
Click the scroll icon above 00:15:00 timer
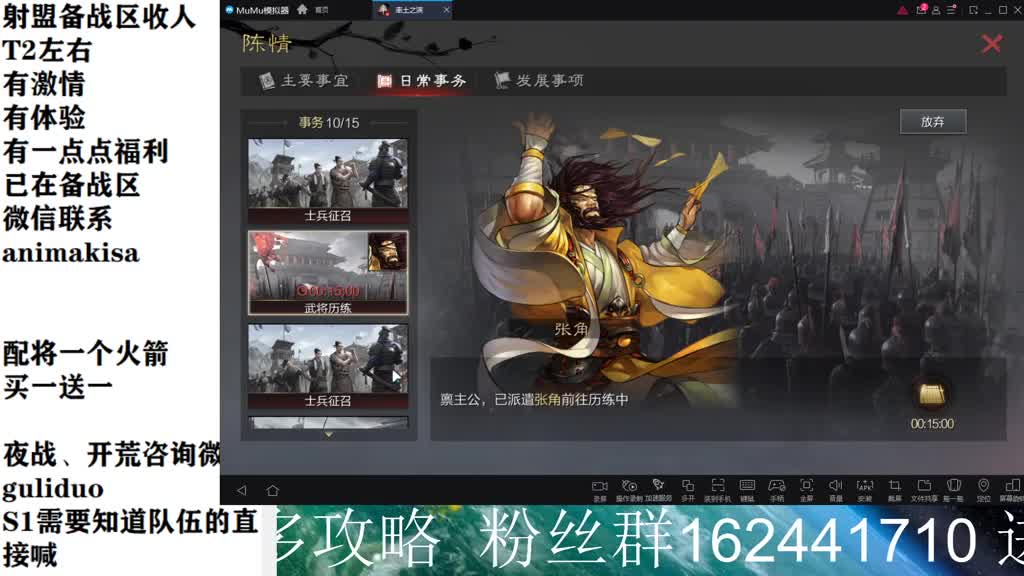tap(932, 394)
